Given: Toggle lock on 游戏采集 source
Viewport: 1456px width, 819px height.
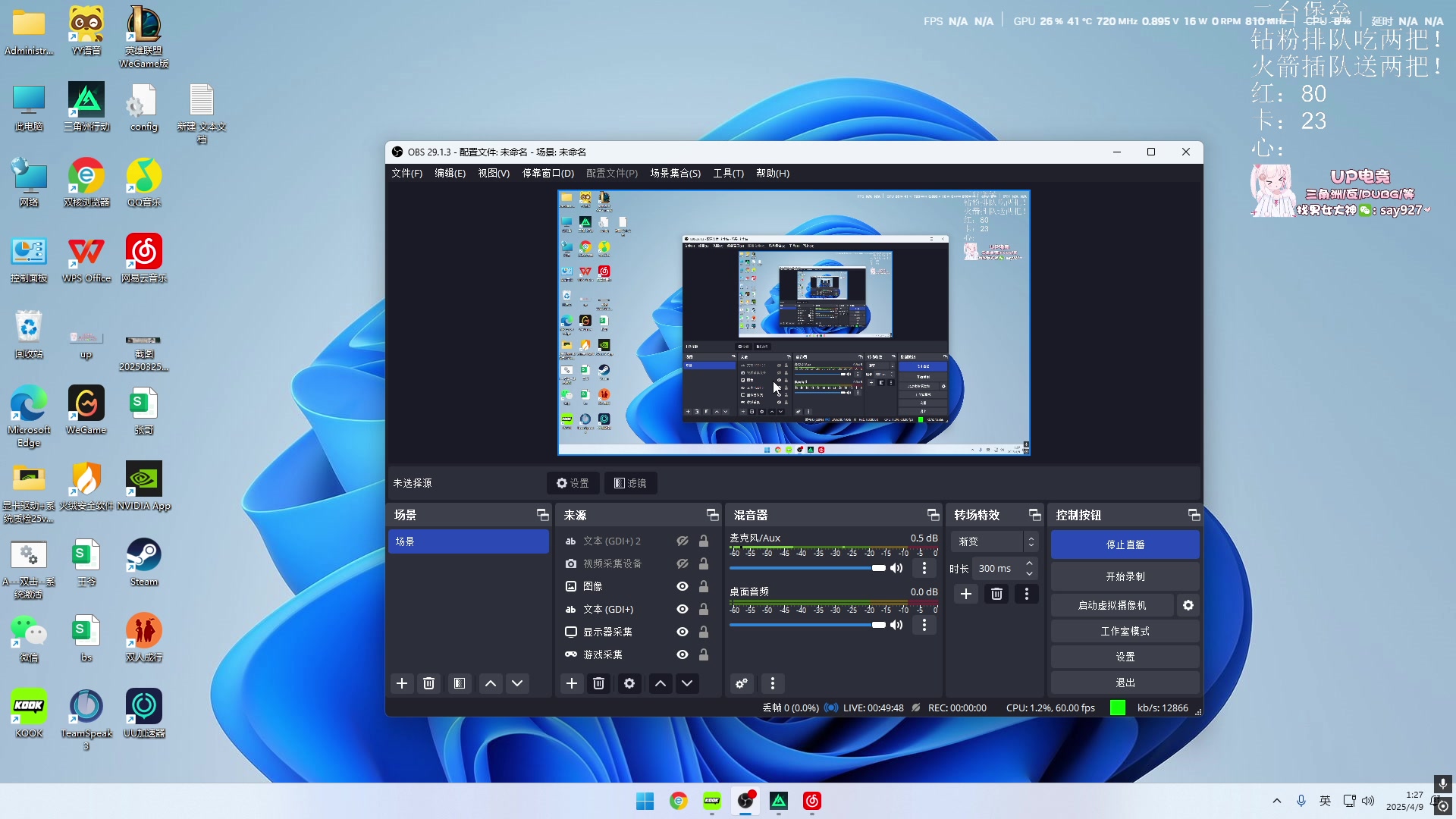Looking at the screenshot, I should pos(704,654).
